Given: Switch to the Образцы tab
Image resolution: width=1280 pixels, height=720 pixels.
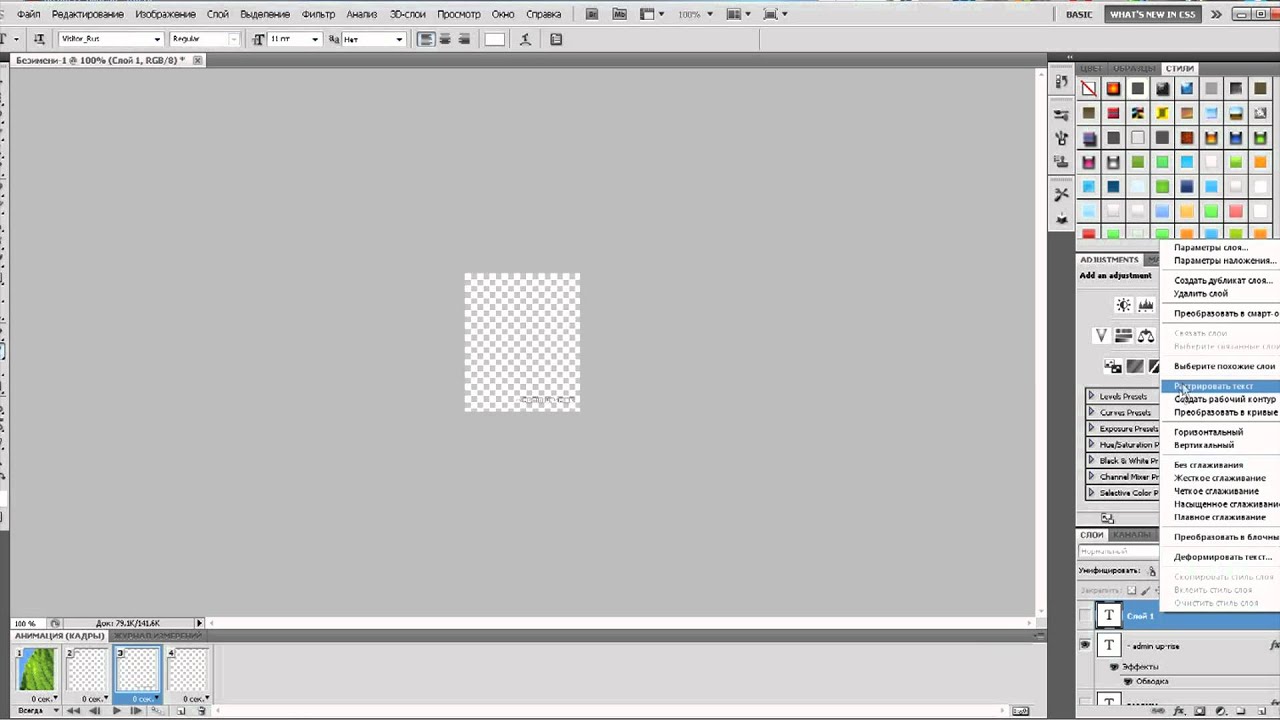Looking at the screenshot, I should tap(1134, 68).
